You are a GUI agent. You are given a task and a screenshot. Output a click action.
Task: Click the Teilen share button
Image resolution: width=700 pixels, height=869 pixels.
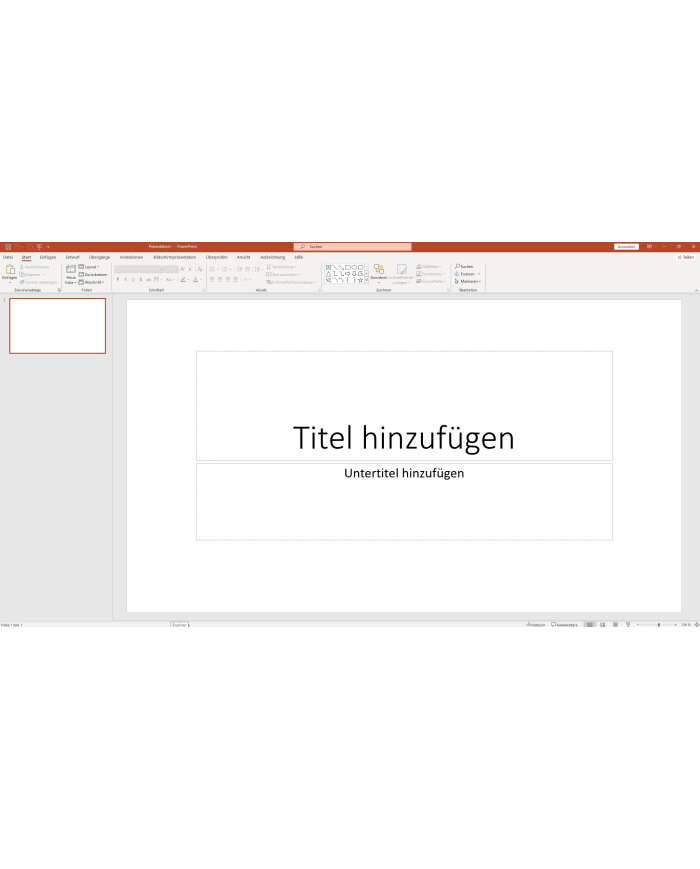click(x=686, y=257)
